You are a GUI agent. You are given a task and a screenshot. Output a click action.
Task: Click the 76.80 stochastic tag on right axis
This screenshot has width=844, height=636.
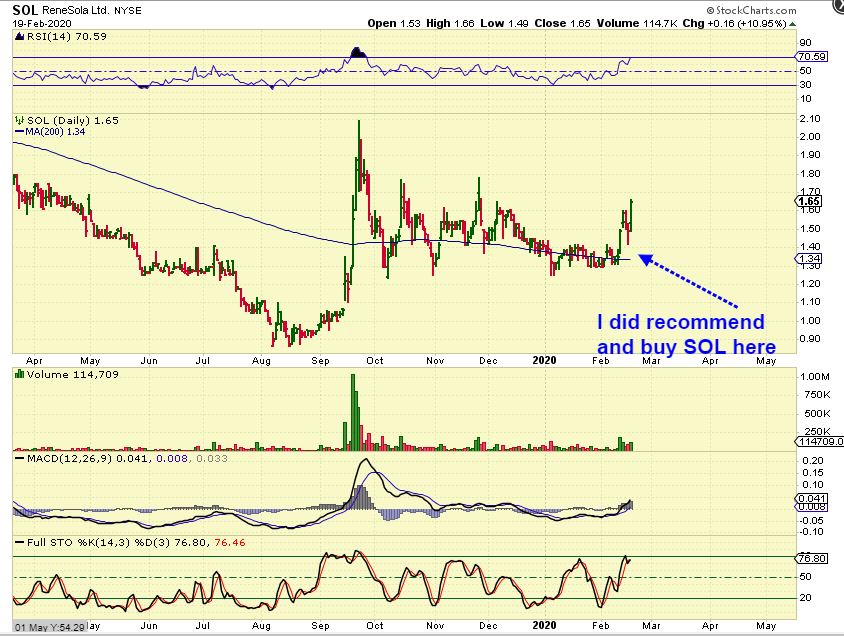[812, 559]
